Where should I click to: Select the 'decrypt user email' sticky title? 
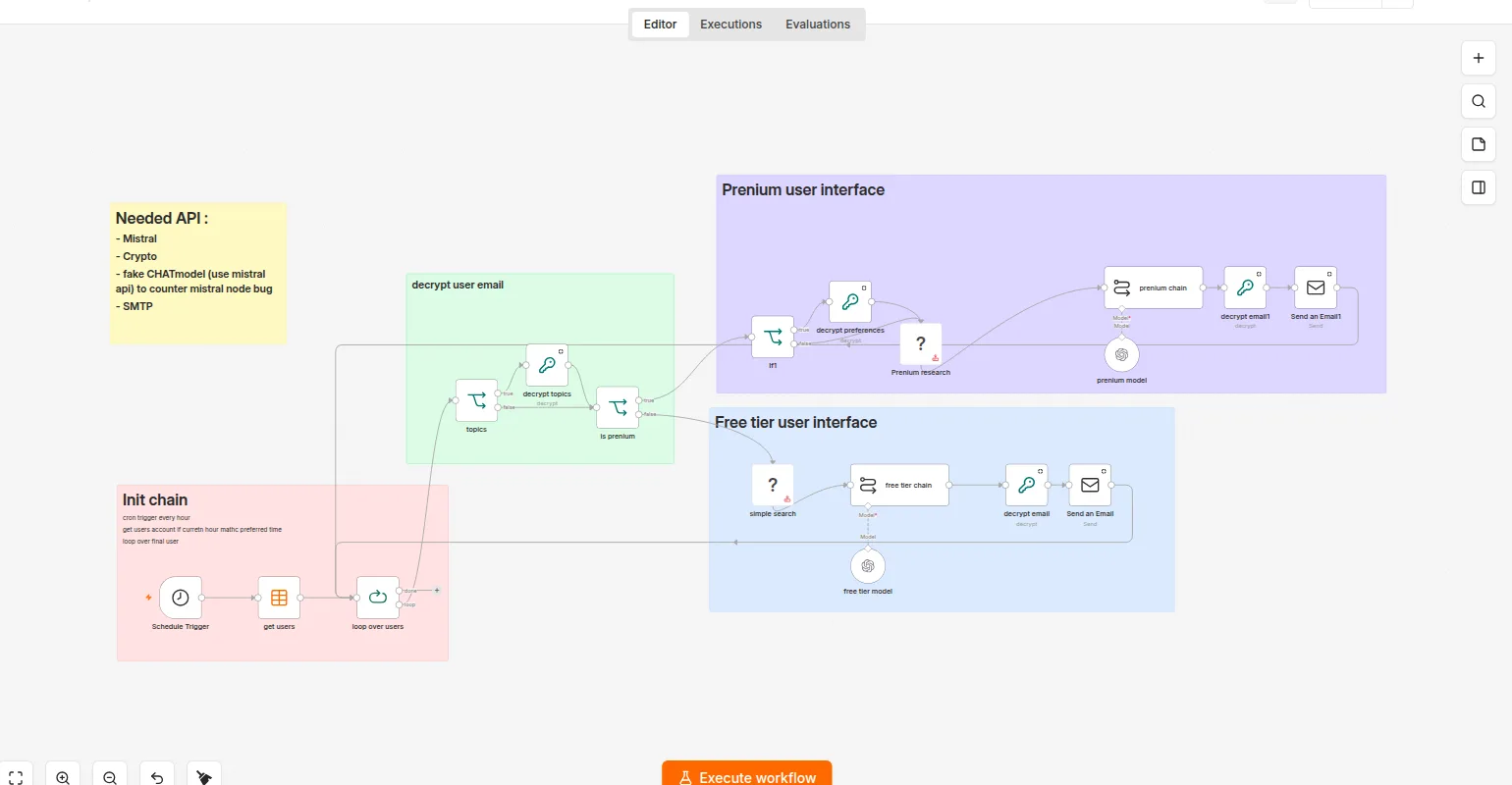click(458, 285)
